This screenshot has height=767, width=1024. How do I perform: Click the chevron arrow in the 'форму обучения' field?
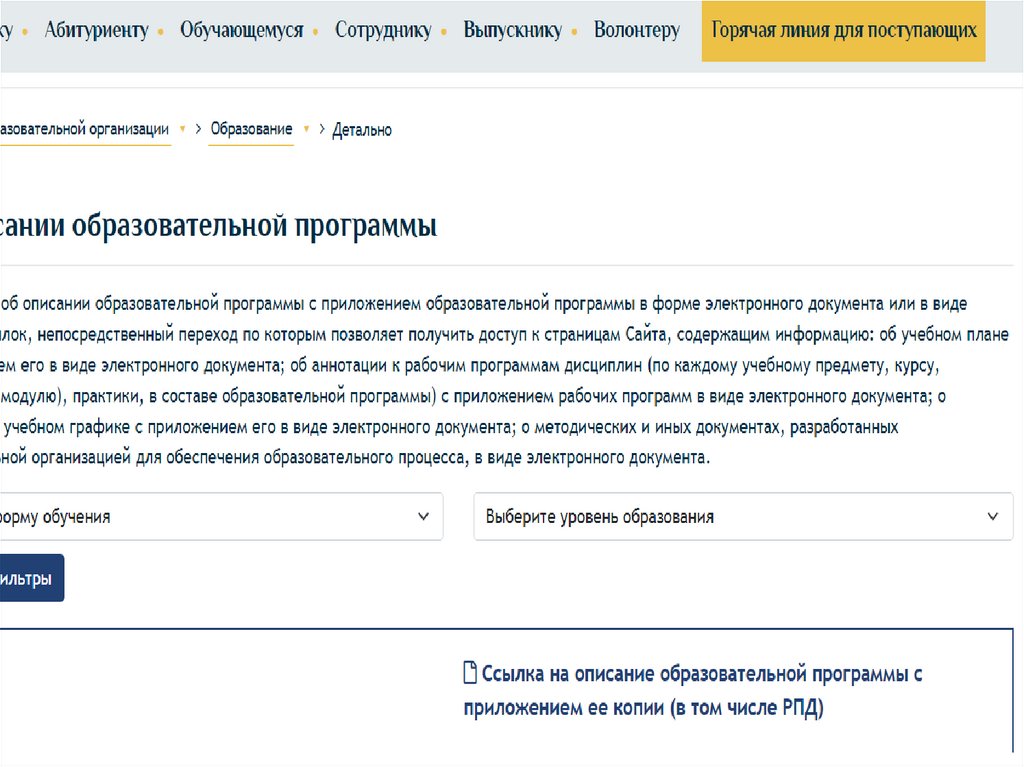point(422,517)
